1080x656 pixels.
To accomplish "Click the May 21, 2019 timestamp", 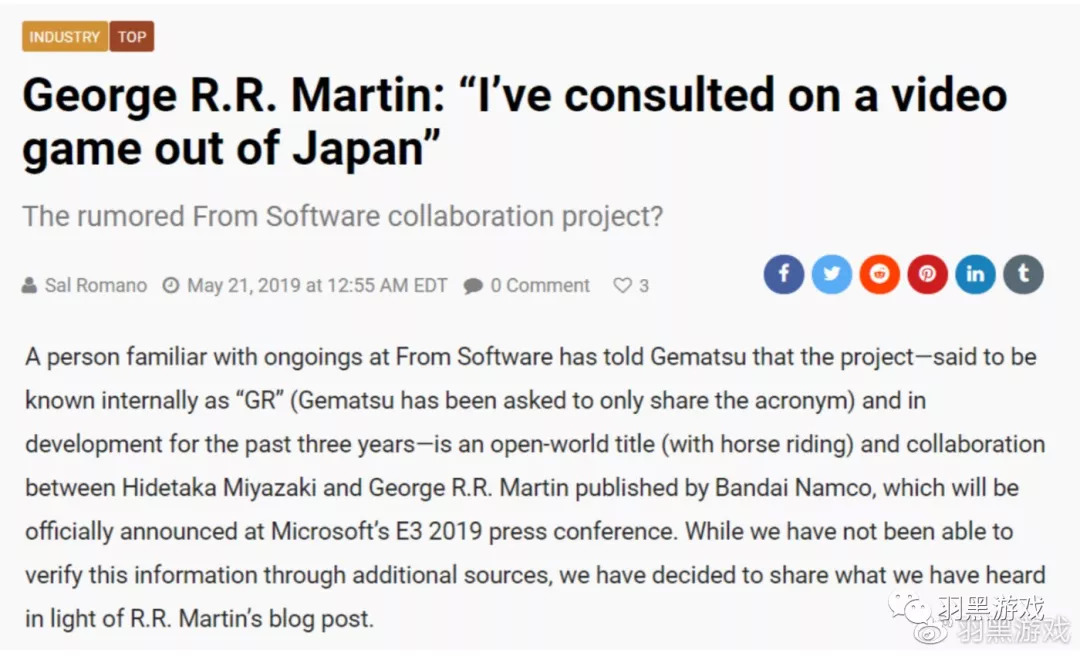I will coord(317,286).
